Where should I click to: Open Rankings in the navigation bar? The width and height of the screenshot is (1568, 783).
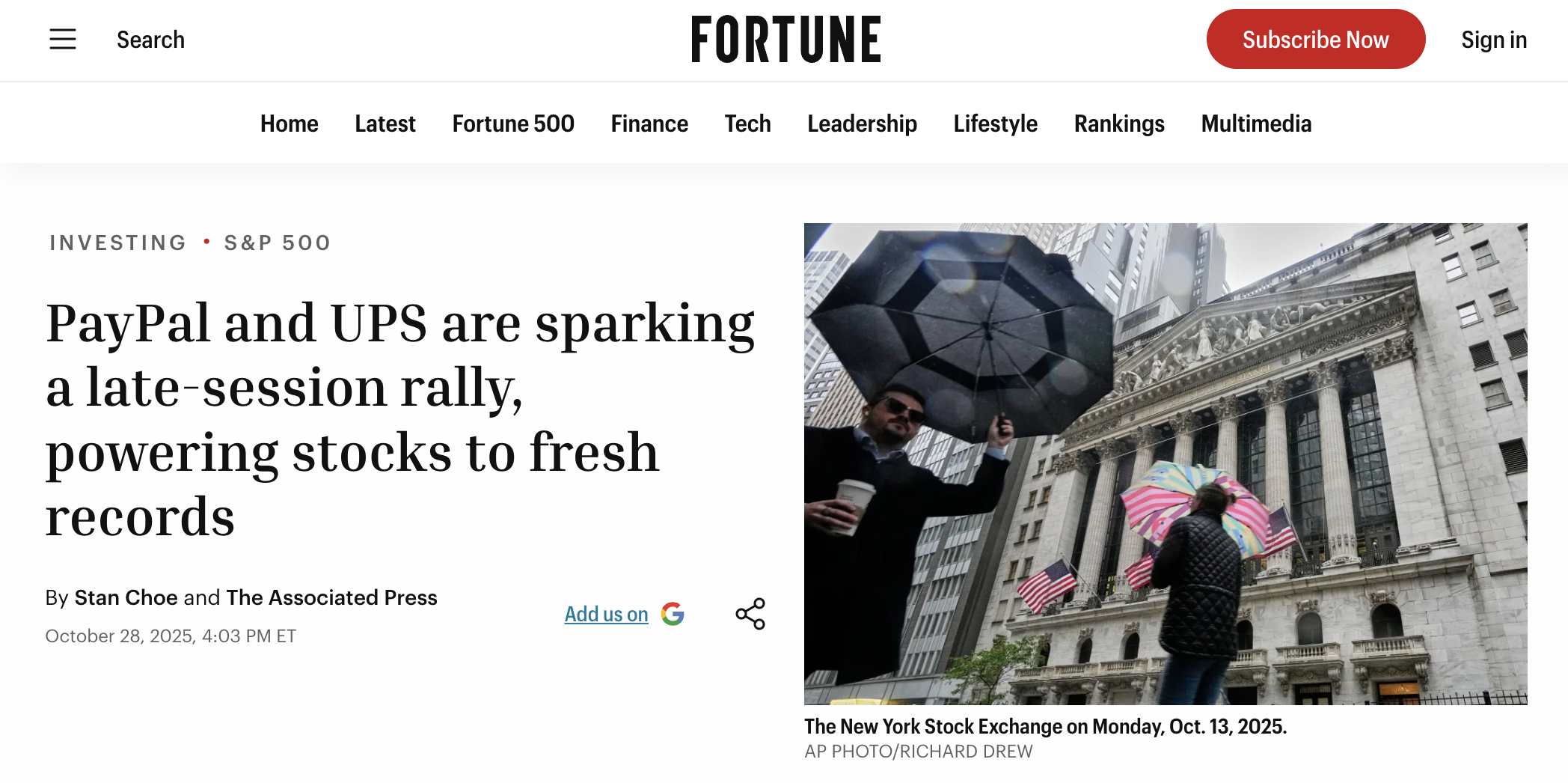pos(1119,124)
